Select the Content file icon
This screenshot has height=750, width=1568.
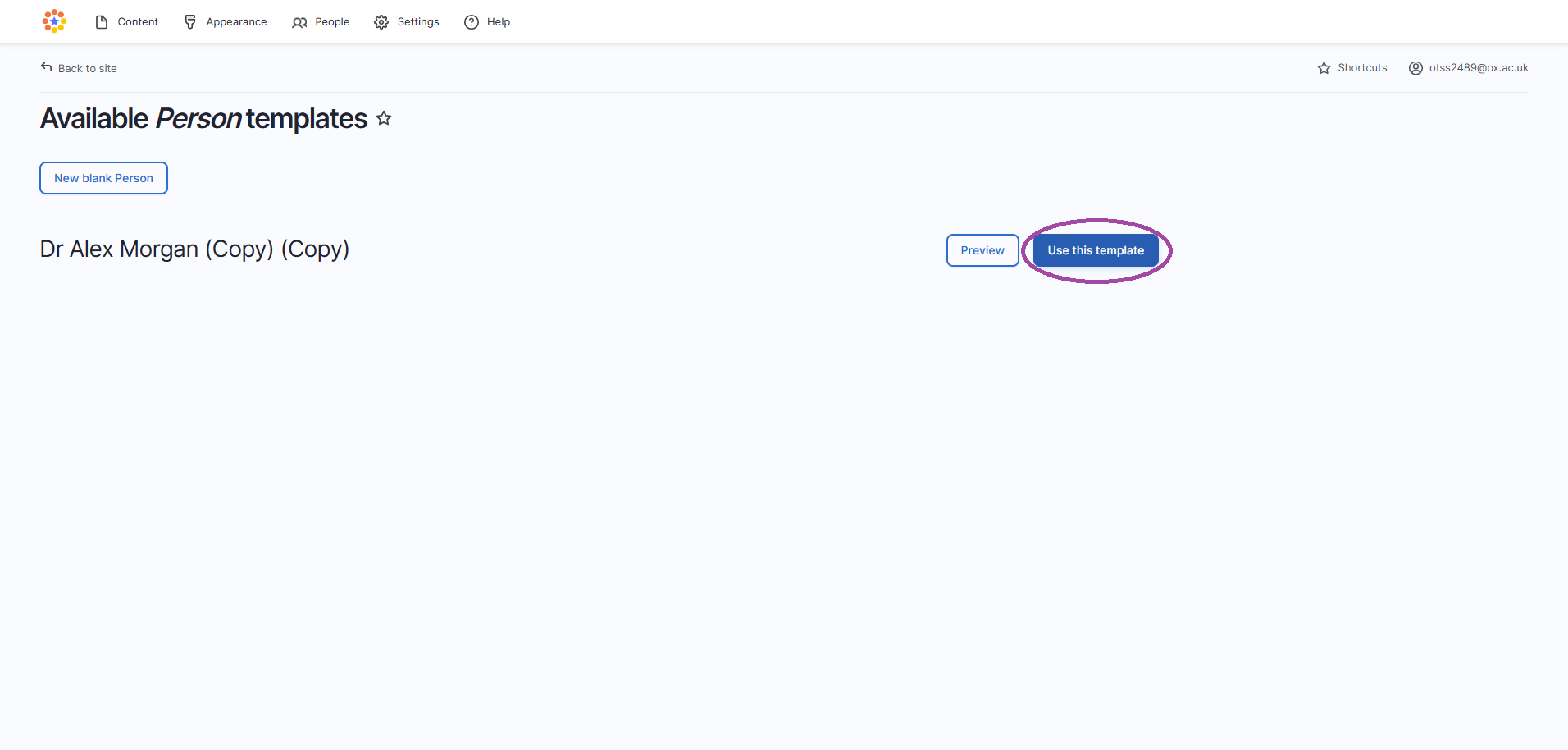coord(102,21)
